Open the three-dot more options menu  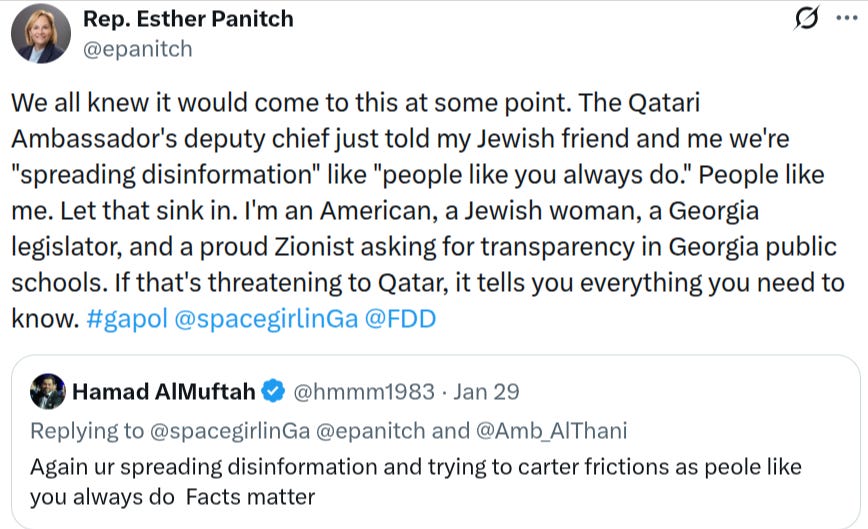[x=847, y=18]
